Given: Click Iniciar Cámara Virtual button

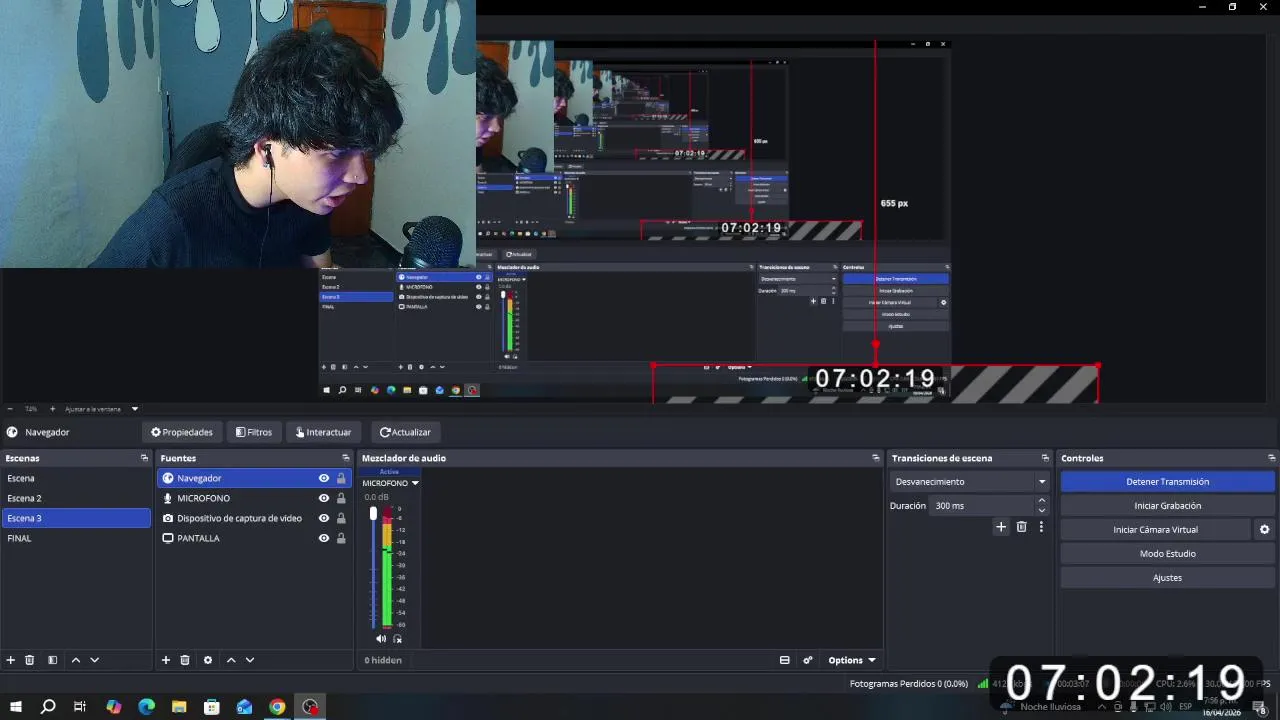Looking at the screenshot, I should 1155,530.
